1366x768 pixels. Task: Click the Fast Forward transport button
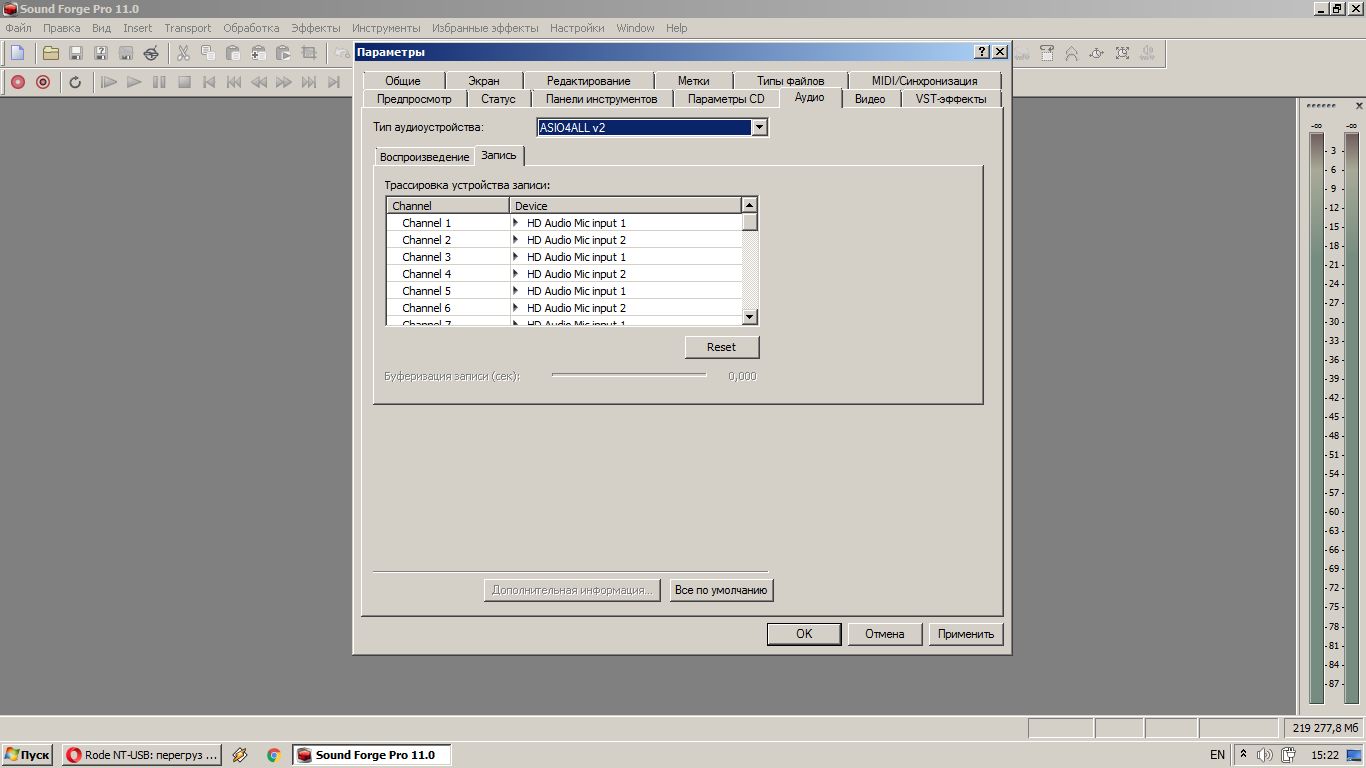(284, 82)
